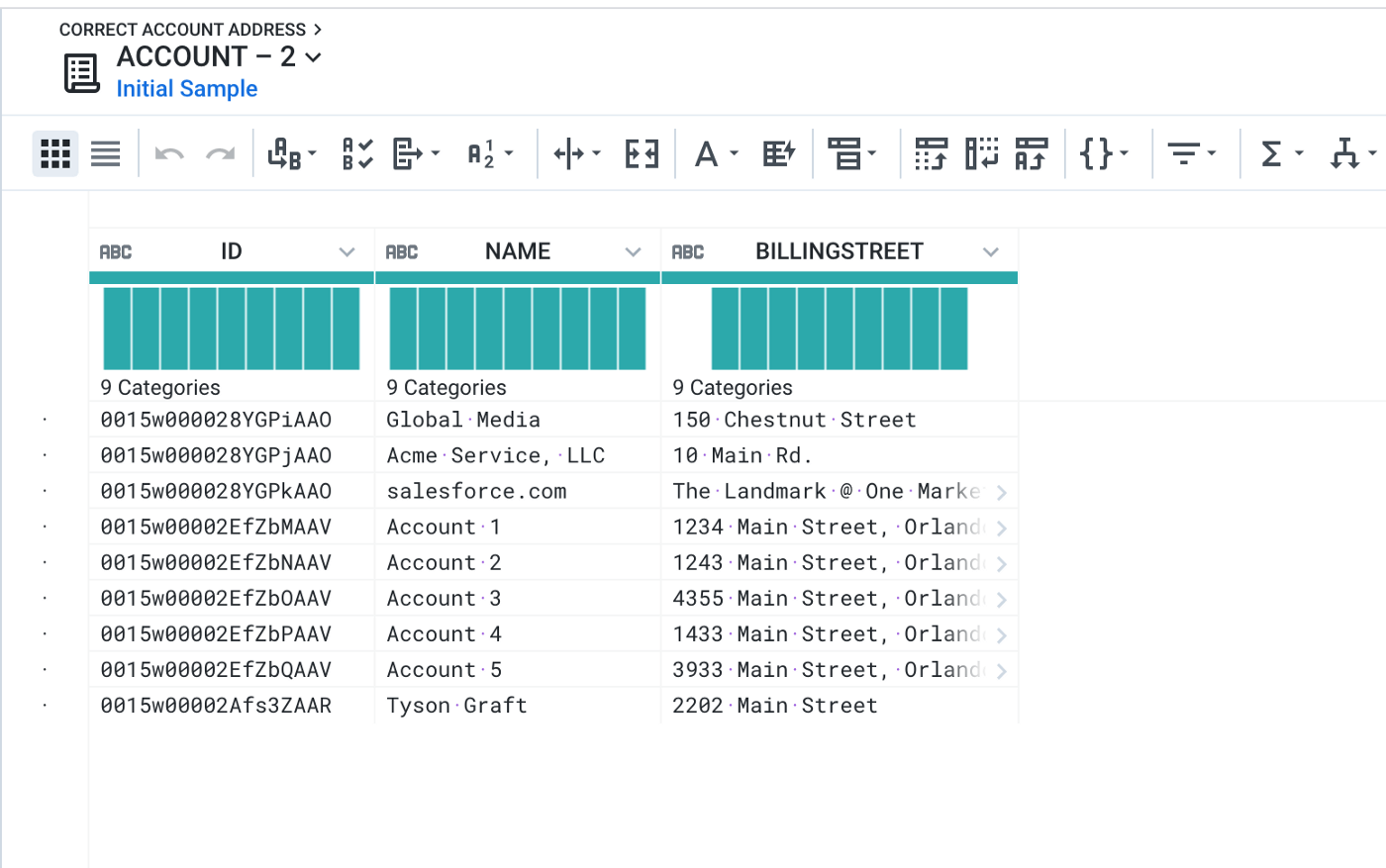
Task: Click the undo arrow icon
Action: pos(169,154)
